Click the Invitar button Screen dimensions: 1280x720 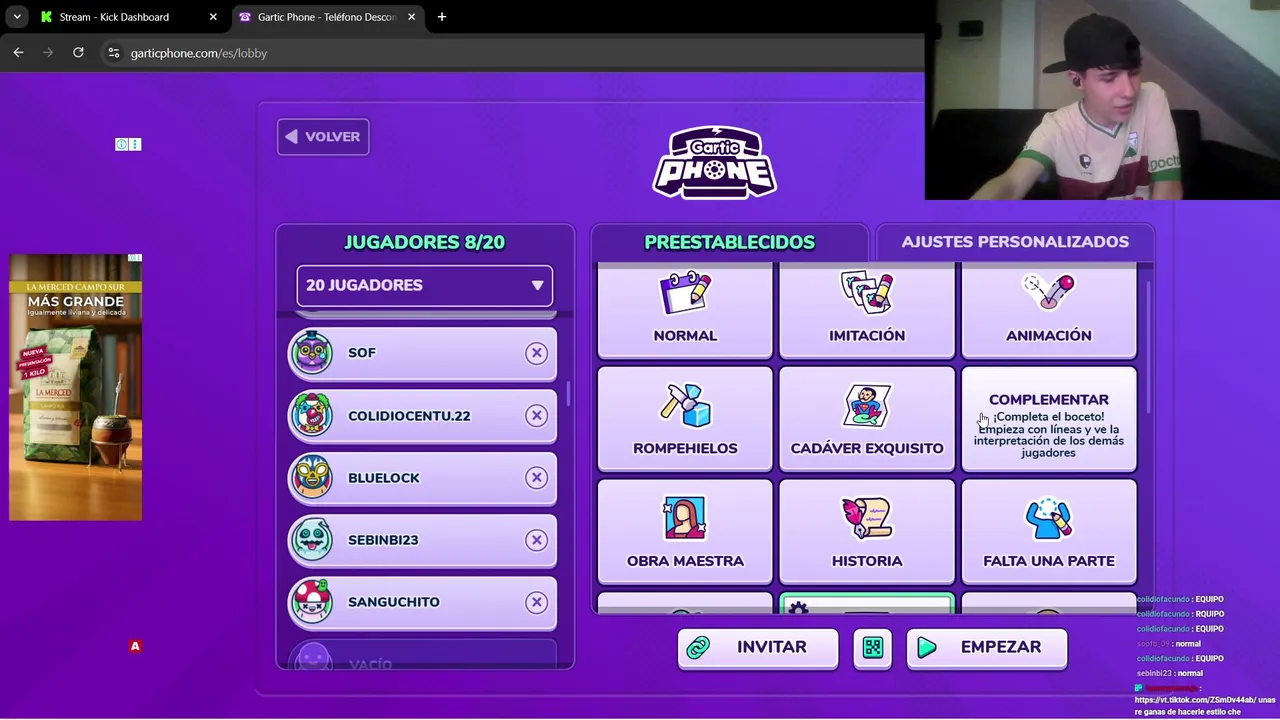[757, 647]
